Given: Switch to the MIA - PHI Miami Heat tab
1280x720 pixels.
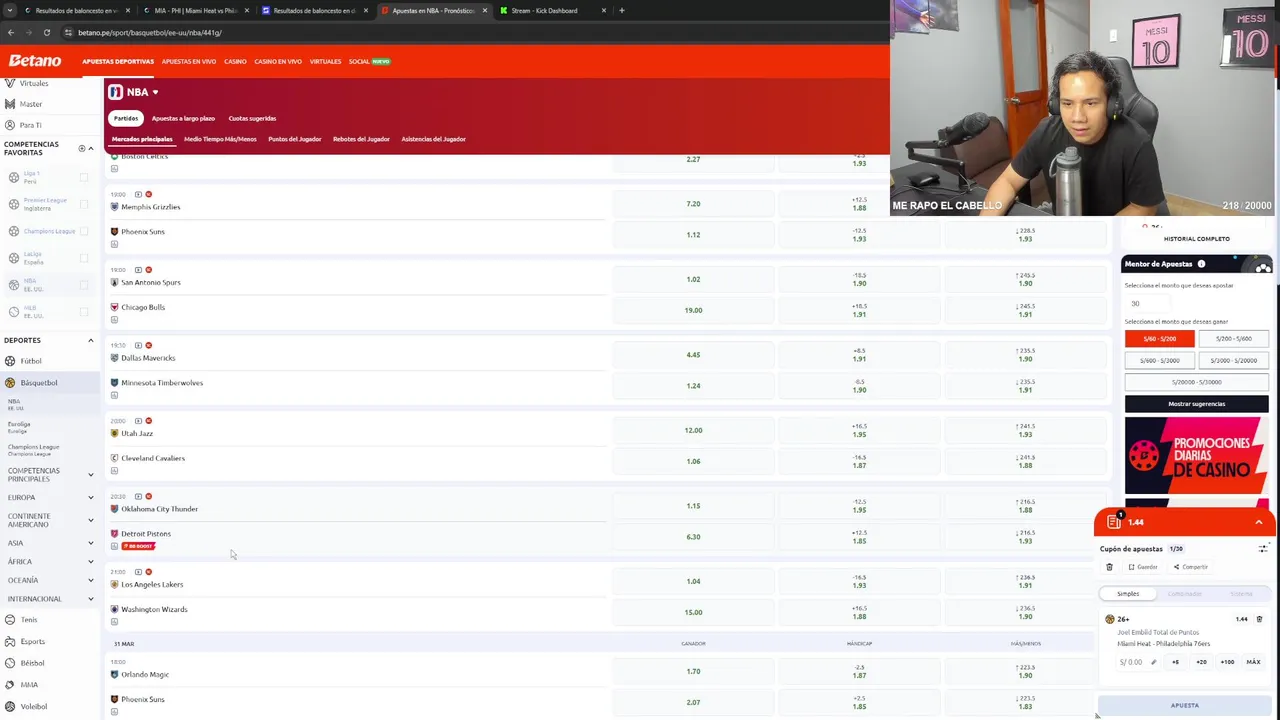Looking at the screenshot, I should 194,10.
